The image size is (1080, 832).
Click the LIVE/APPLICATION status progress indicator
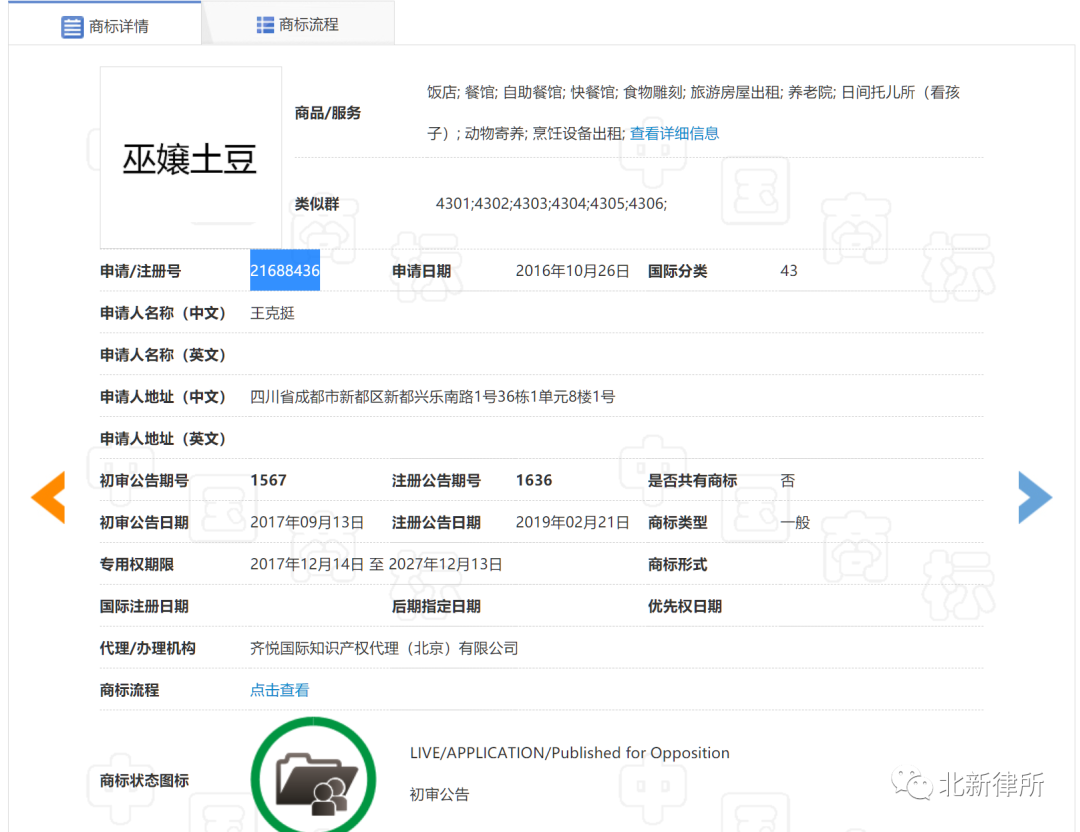click(570, 752)
